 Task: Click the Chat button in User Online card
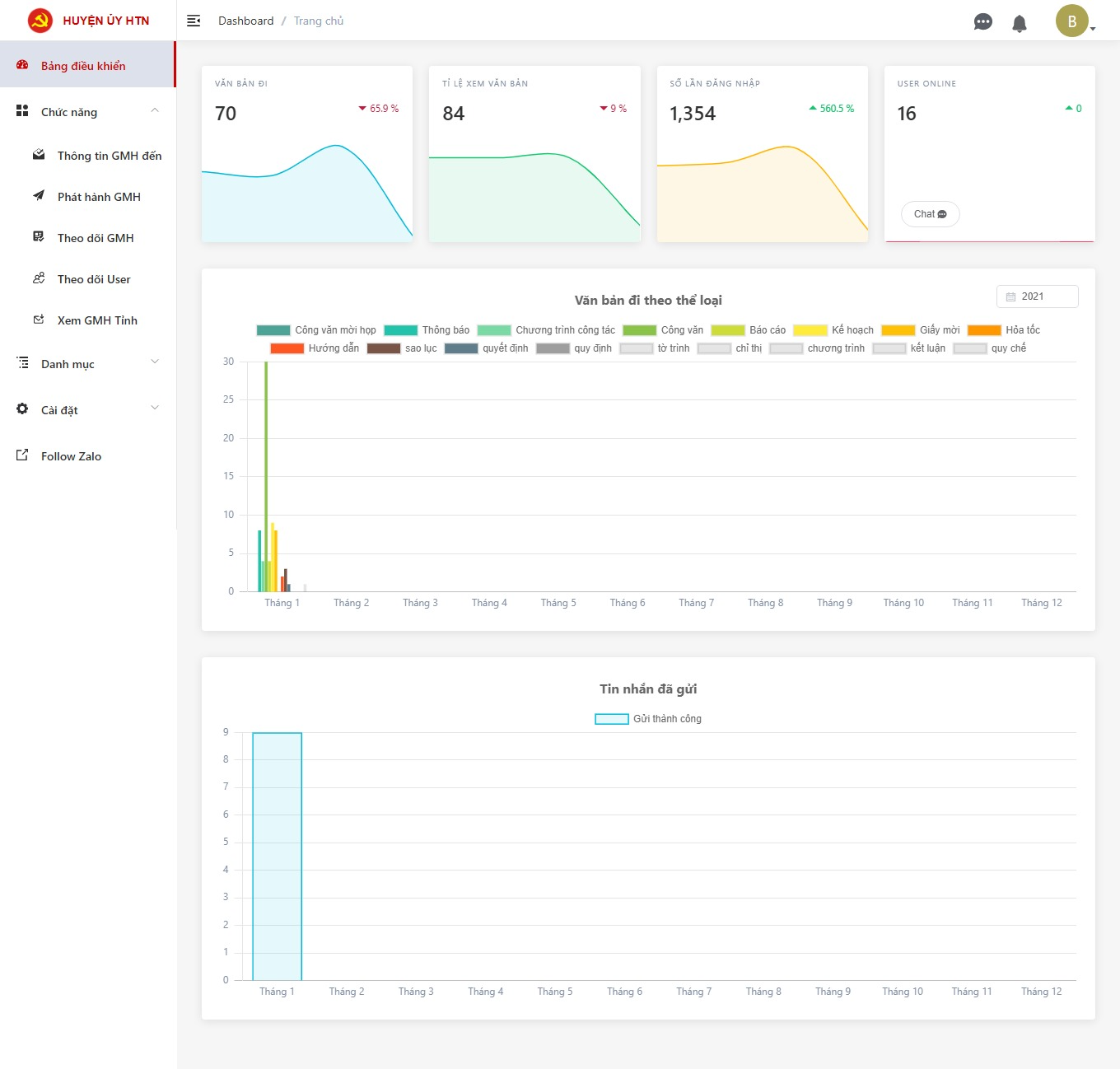pos(930,214)
